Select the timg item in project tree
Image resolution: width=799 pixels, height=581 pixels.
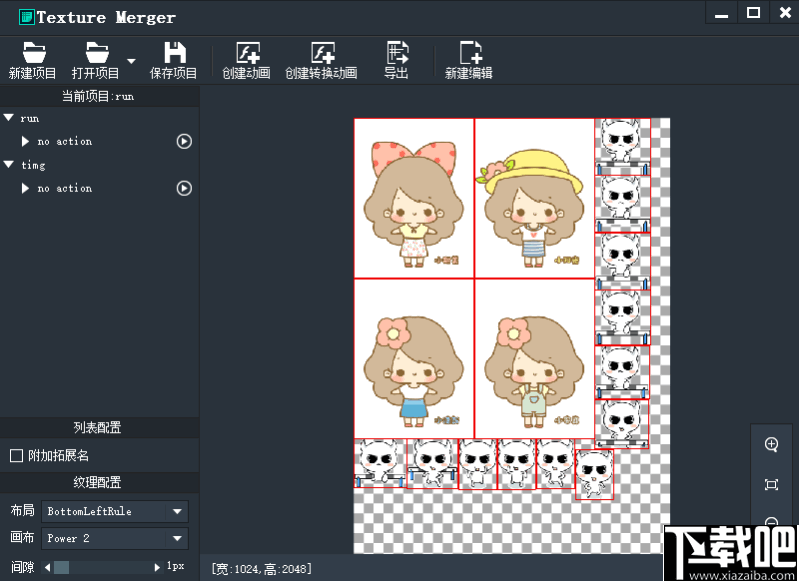click(x=33, y=165)
